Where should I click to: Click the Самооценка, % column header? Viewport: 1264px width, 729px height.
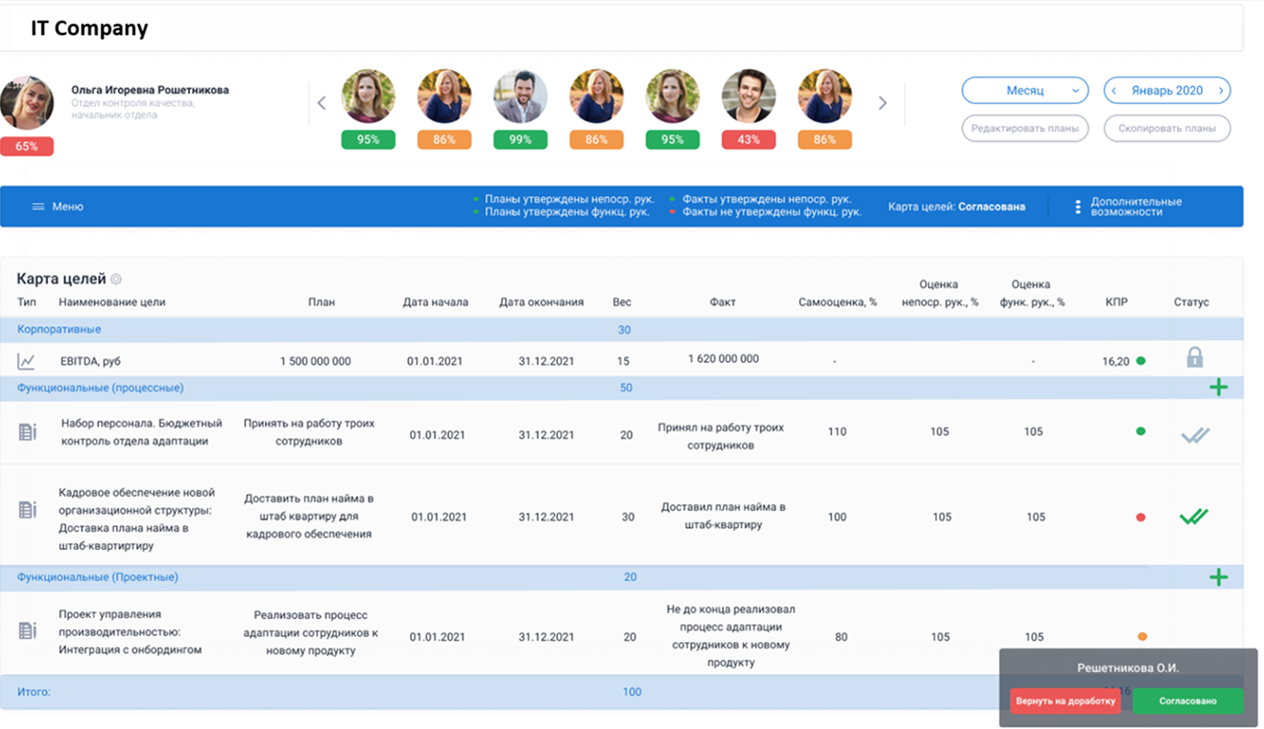tap(837, 302)
